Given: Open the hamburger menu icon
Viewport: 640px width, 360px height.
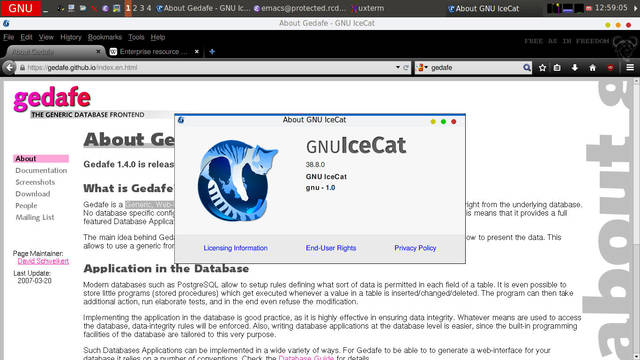Looking at the screenshot, I should pyautogui.click(x=630, y=67).
